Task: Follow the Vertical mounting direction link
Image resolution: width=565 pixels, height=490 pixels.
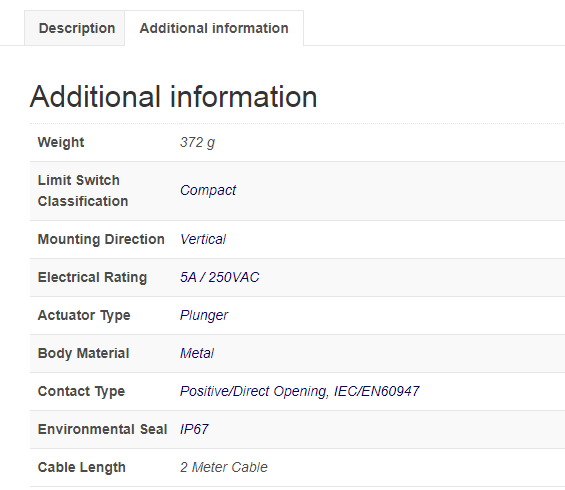Action: click(x=203, y=239)
